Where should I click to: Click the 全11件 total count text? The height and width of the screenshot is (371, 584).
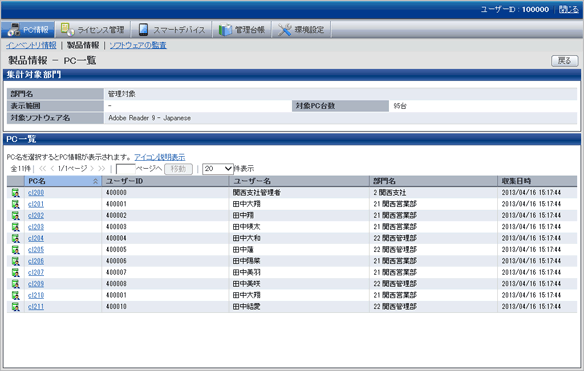coord(20,169)
